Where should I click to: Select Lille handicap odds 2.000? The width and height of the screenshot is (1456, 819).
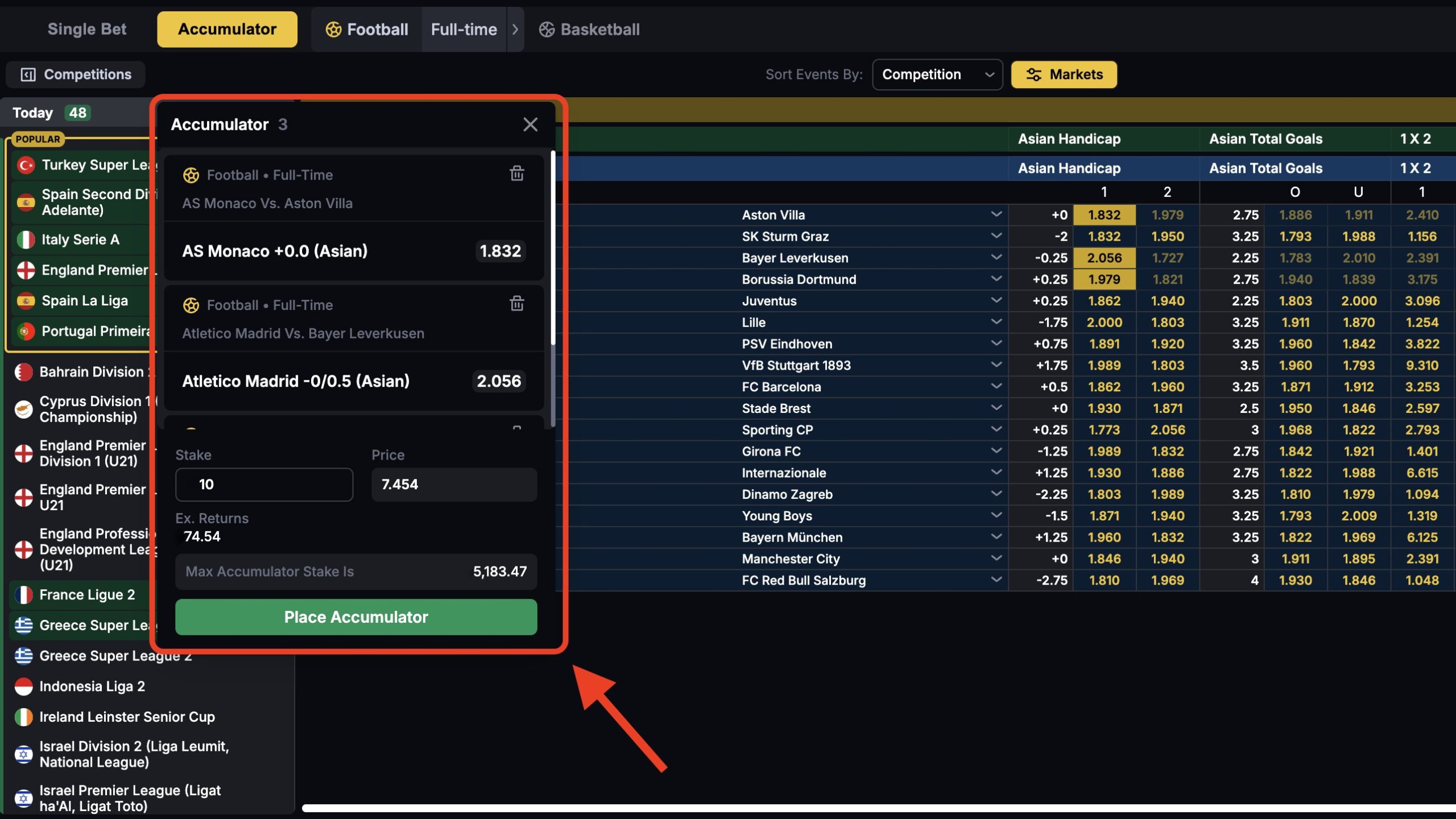pos(1104,322)
